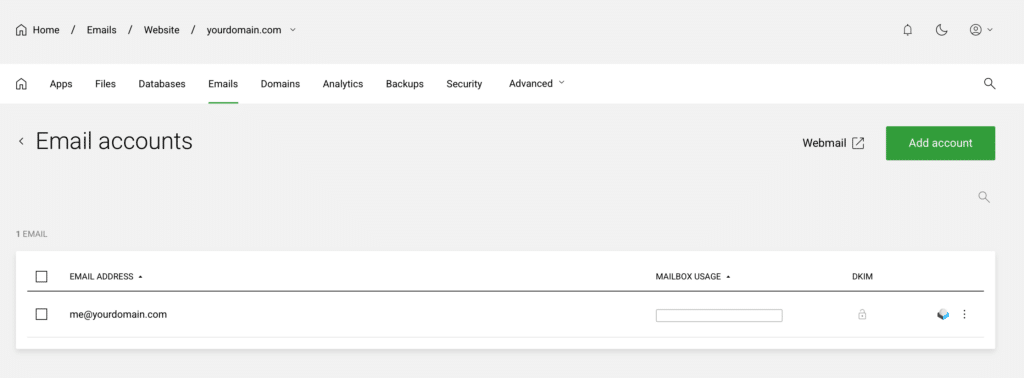1024x378 pixels.
Task: Select the Emails tab
Action: [223, 84]
